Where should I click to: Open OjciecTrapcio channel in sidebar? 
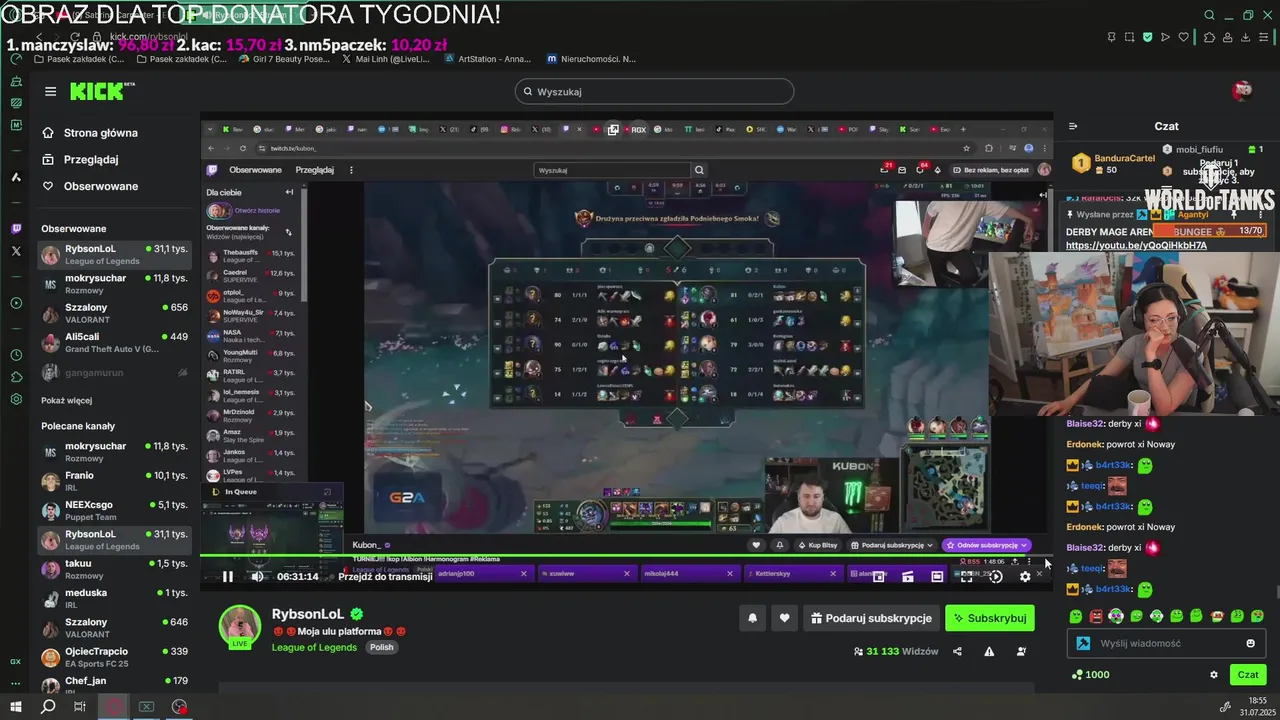(x=114, y=657)
